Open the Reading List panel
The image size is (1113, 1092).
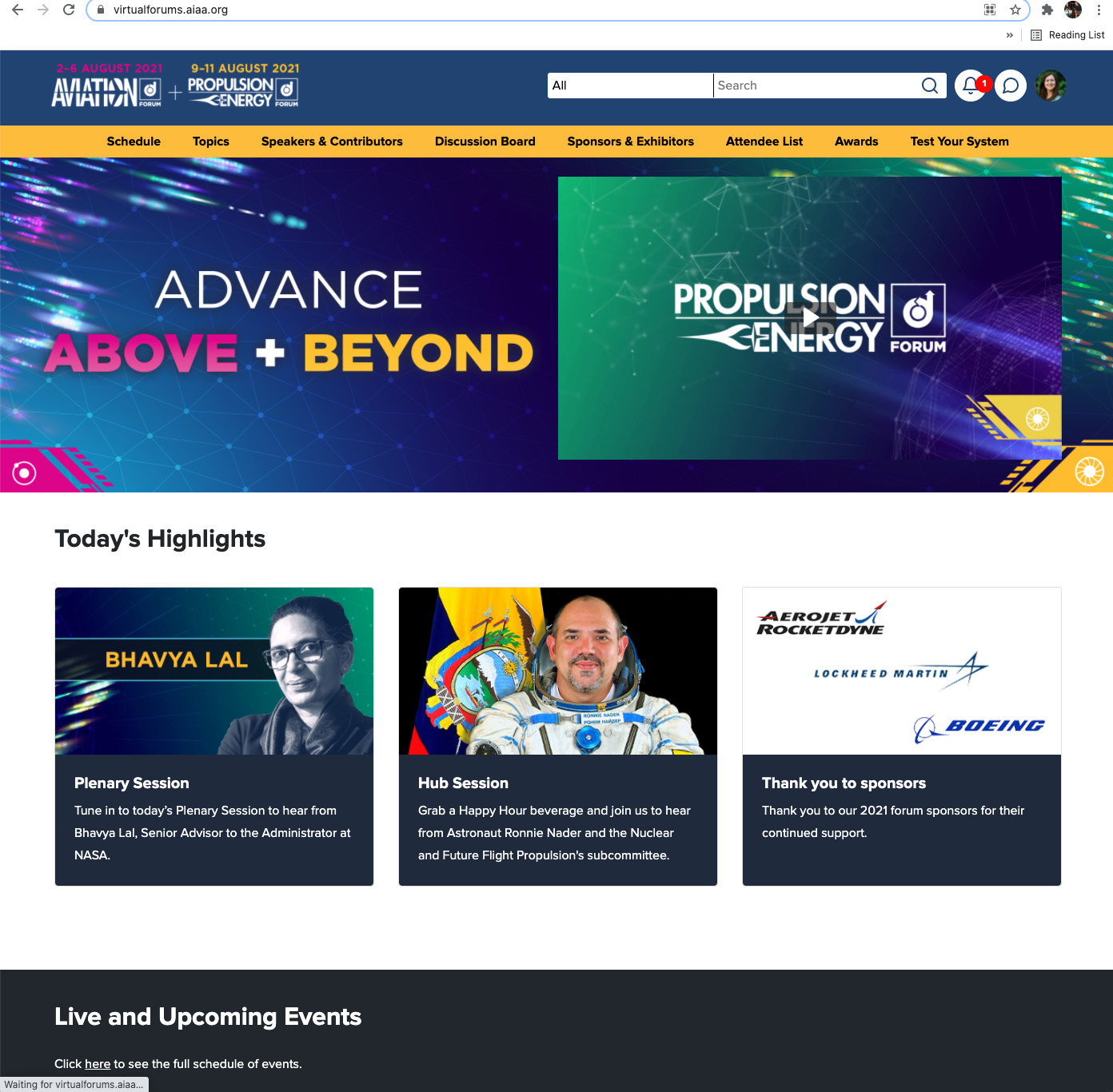pyautogui.click(x=1068, y=35)
